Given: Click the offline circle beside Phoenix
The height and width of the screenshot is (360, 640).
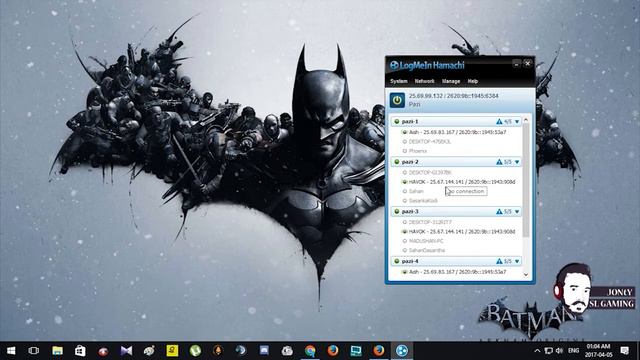Looking at the screenshot, I should (404, 151).
